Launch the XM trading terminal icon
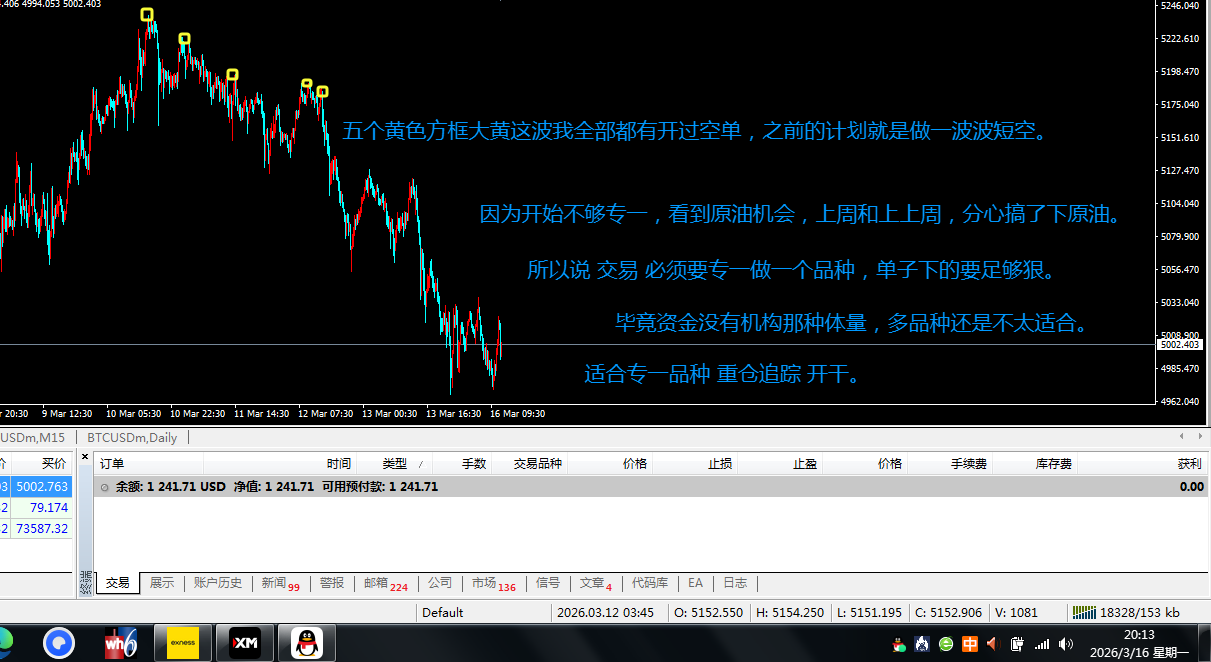Image resolution: width=1211 pixels, height=662 pixels. [x=245, y=643]
